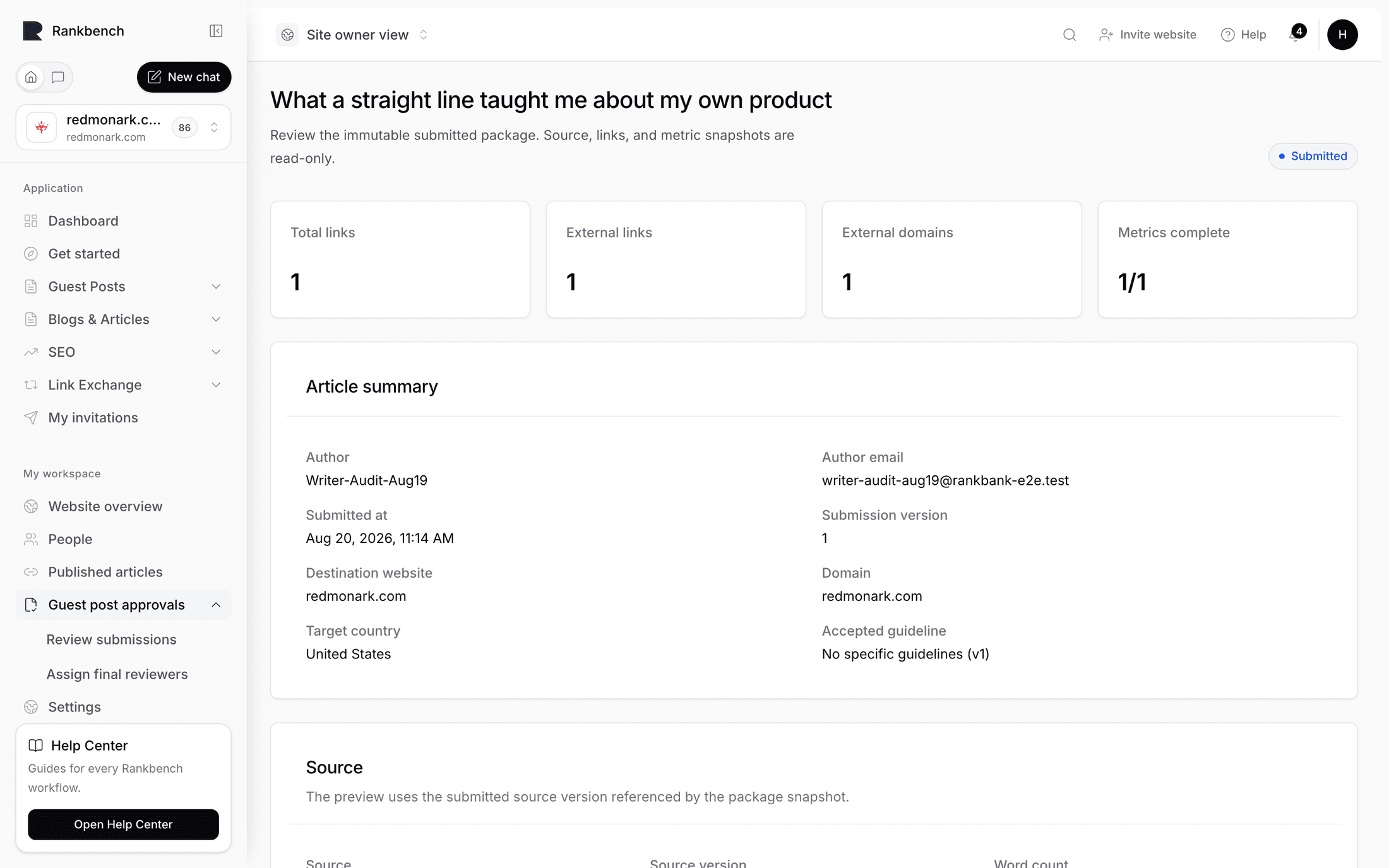This screenshot has height=868, width=1389.
Task: Expand the Guest Posts section
Action: [216, 287]
